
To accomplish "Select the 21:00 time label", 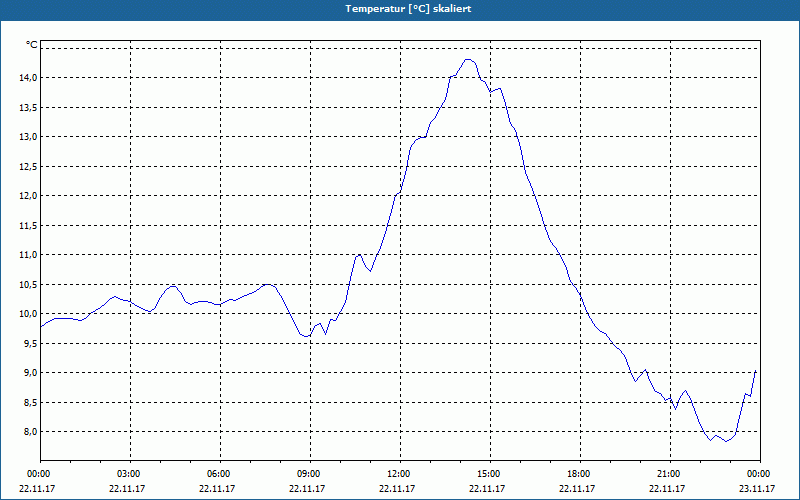I will click(x=667, y=474).
